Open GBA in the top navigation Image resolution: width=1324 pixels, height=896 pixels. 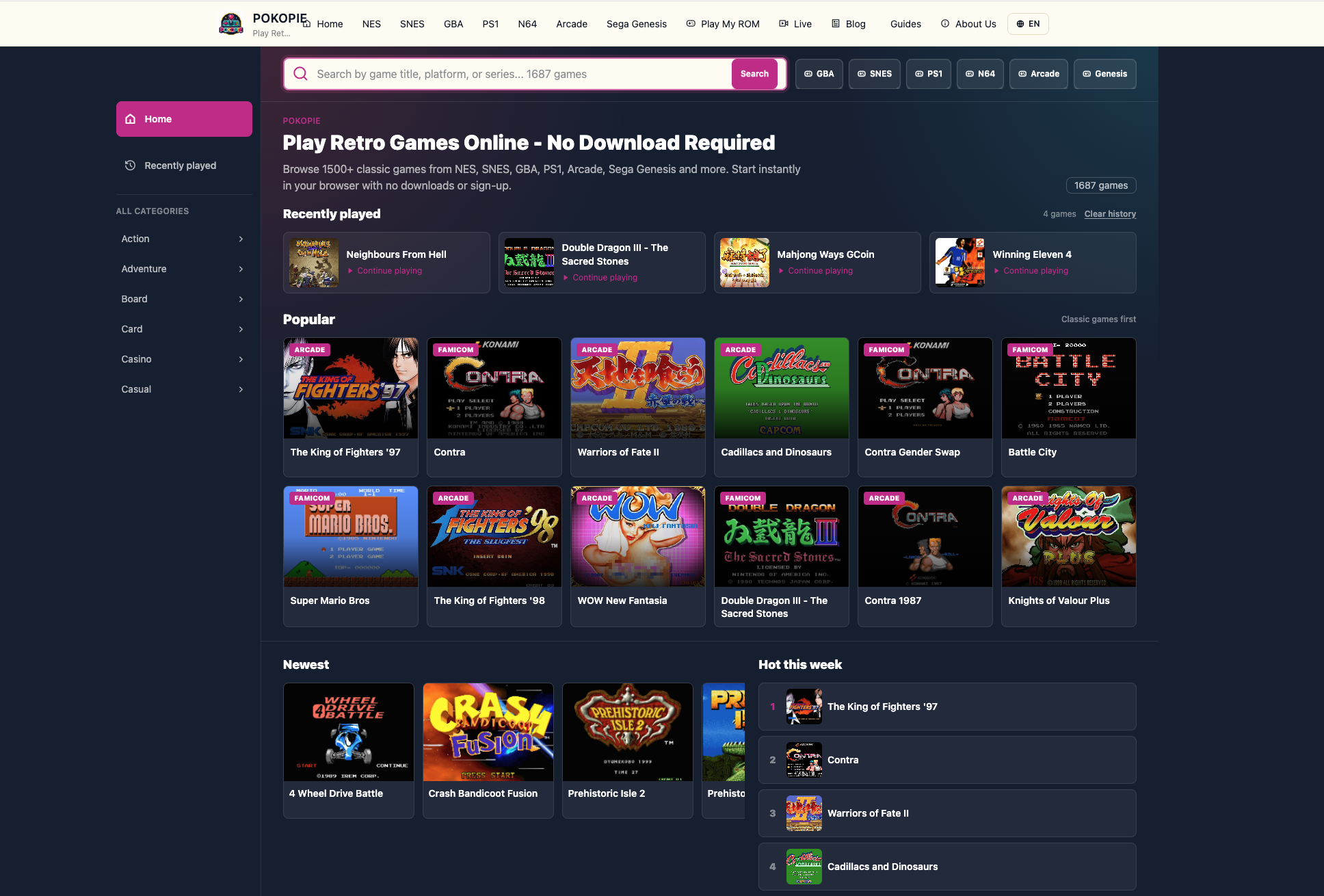click(x=453, y=24)
